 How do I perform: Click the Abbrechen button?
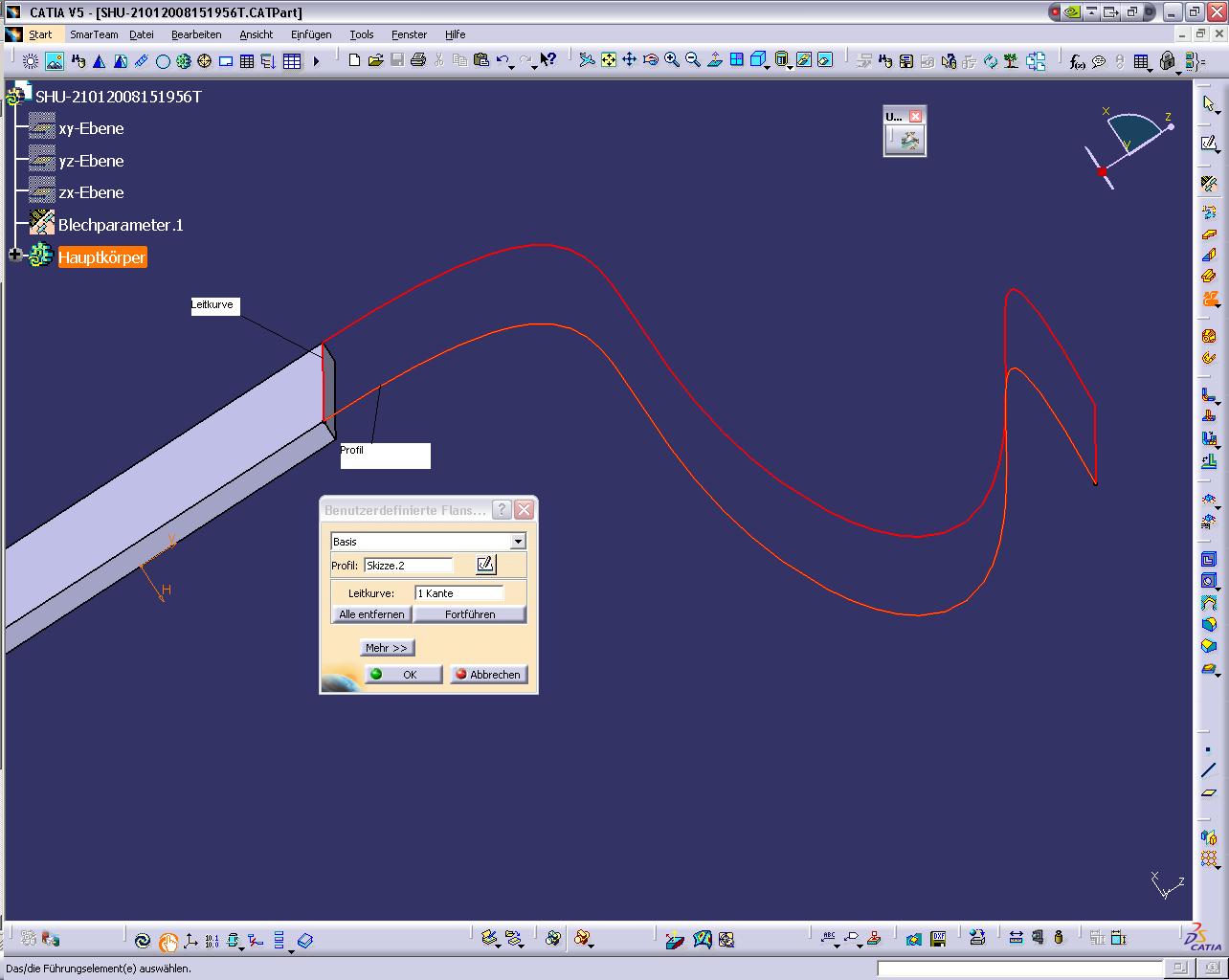tap(488, 675)
